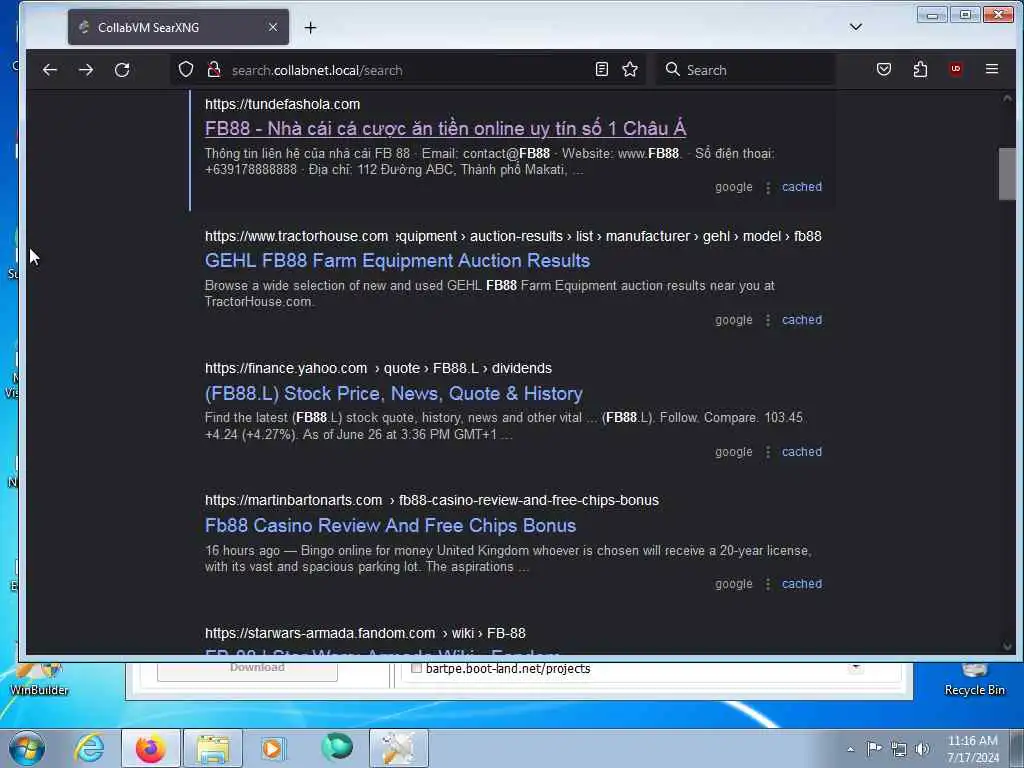The image size is (1024, 768).
Task: Toggle reader view in address bar
Action: 601,69
